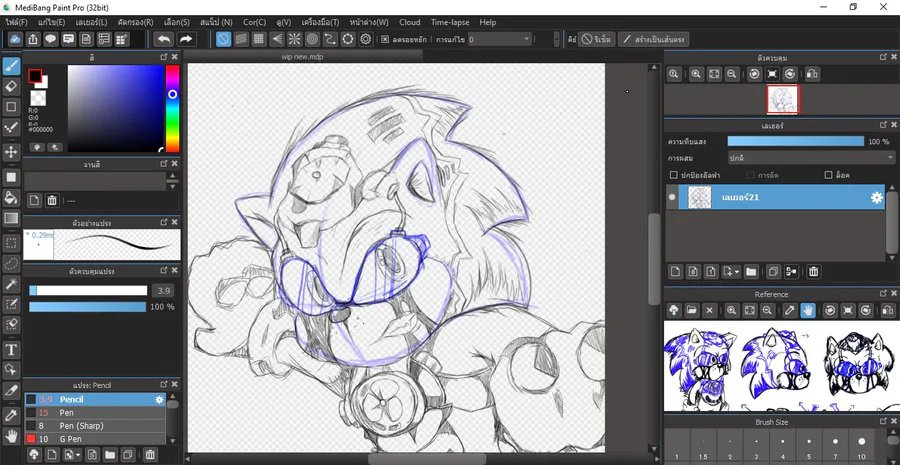Image resolution: width=900 pixels, height=465 pixels.
Task: Click the brush size value field 3.9
Action: pos(163,290)
